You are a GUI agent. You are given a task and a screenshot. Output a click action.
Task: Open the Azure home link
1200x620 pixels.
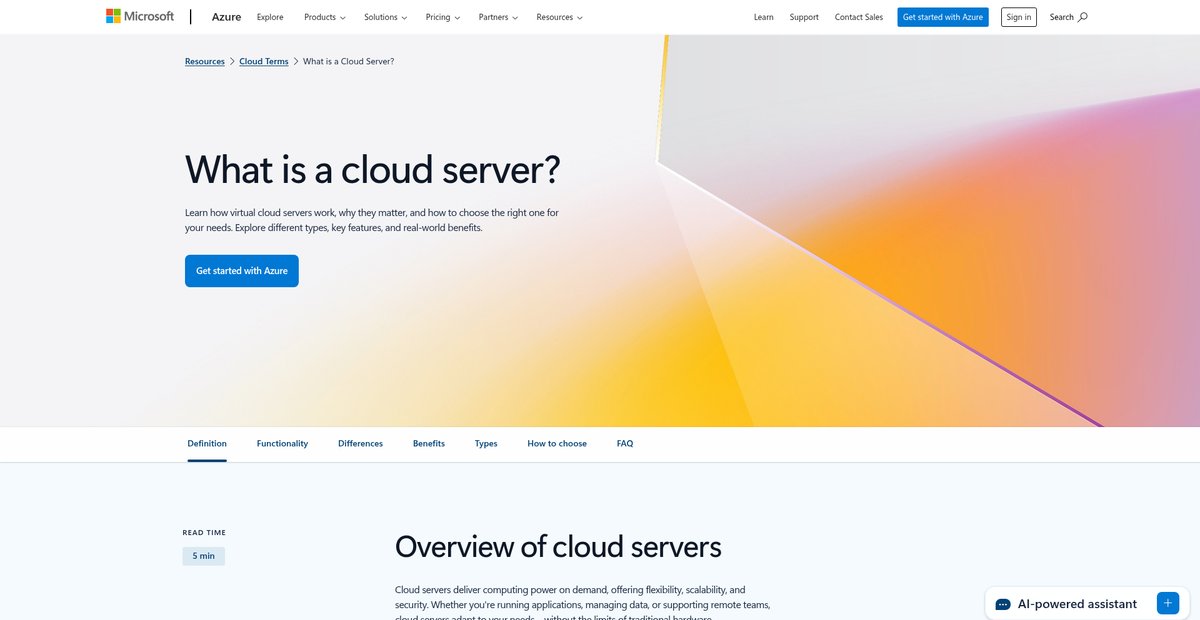point(226,17)
